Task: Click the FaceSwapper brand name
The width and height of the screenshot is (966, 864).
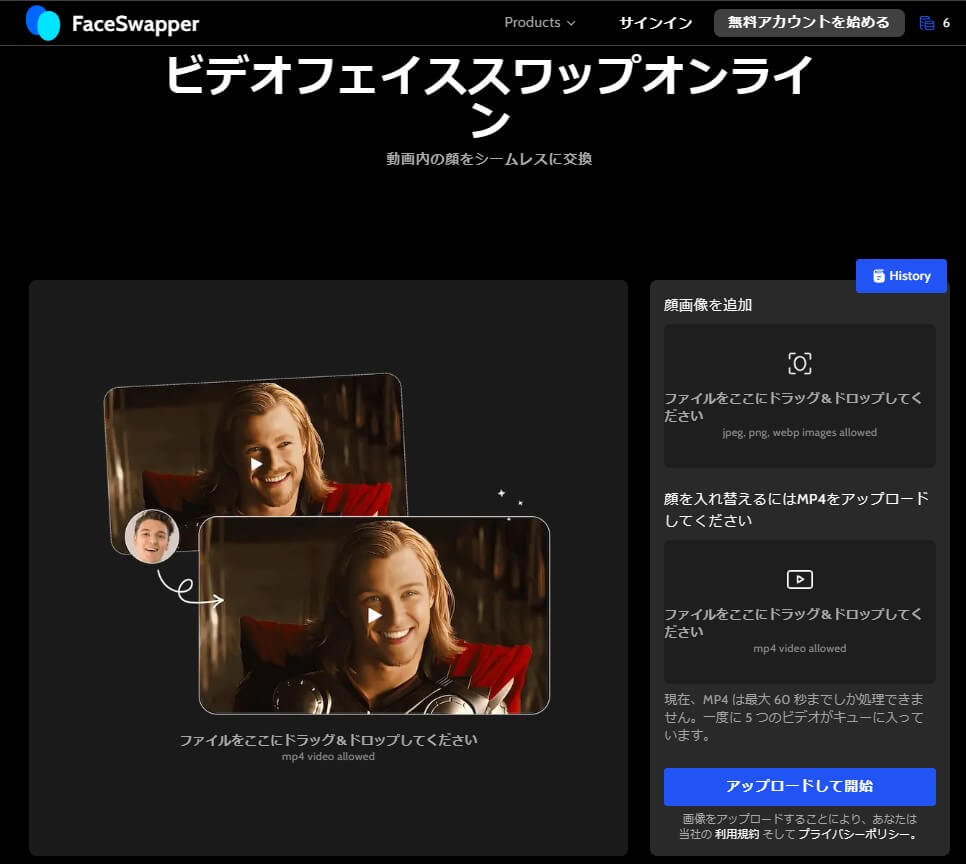Action: pos(136,23)
